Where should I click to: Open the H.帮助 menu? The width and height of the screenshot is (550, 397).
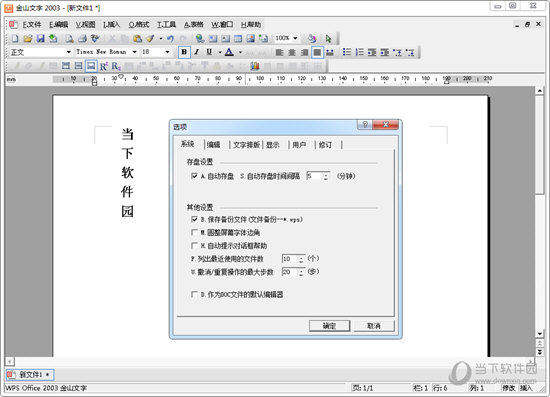point(251,25)
